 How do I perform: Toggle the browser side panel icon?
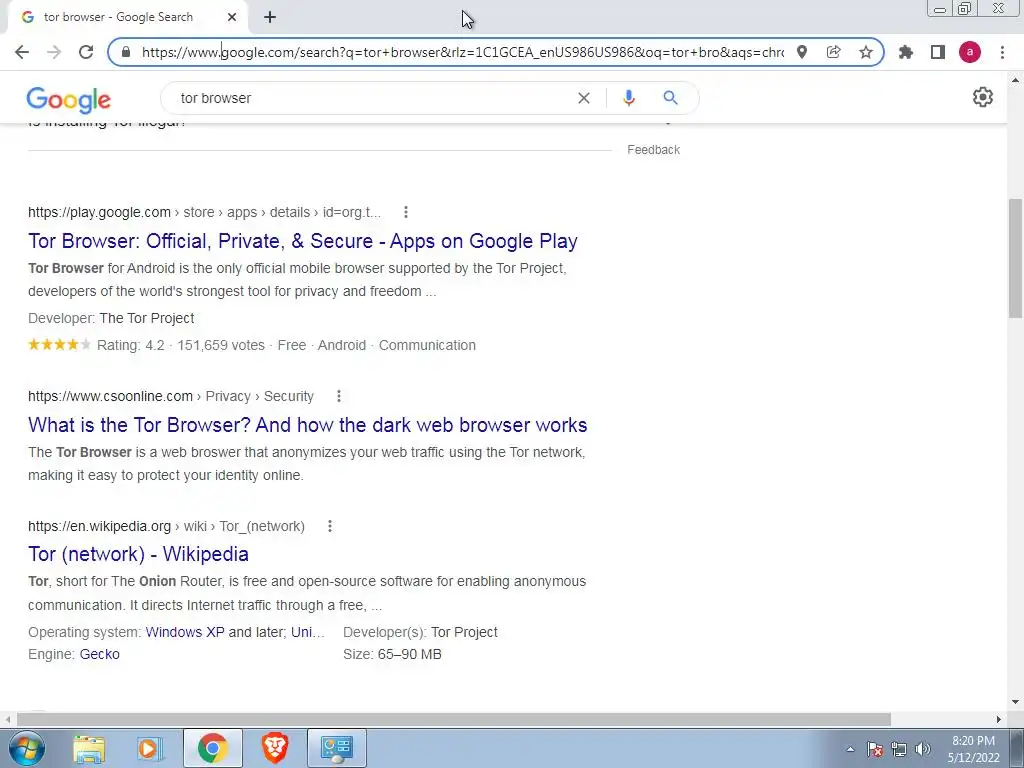(x=938, y=52)
